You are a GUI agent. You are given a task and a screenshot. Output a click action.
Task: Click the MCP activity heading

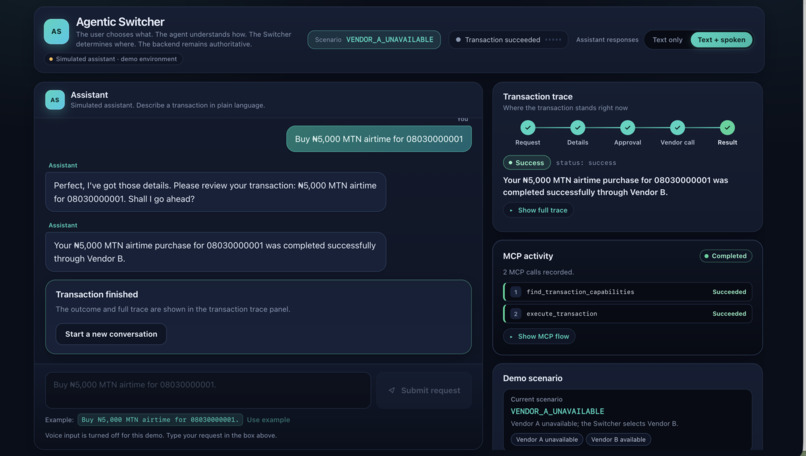point(528,256)
